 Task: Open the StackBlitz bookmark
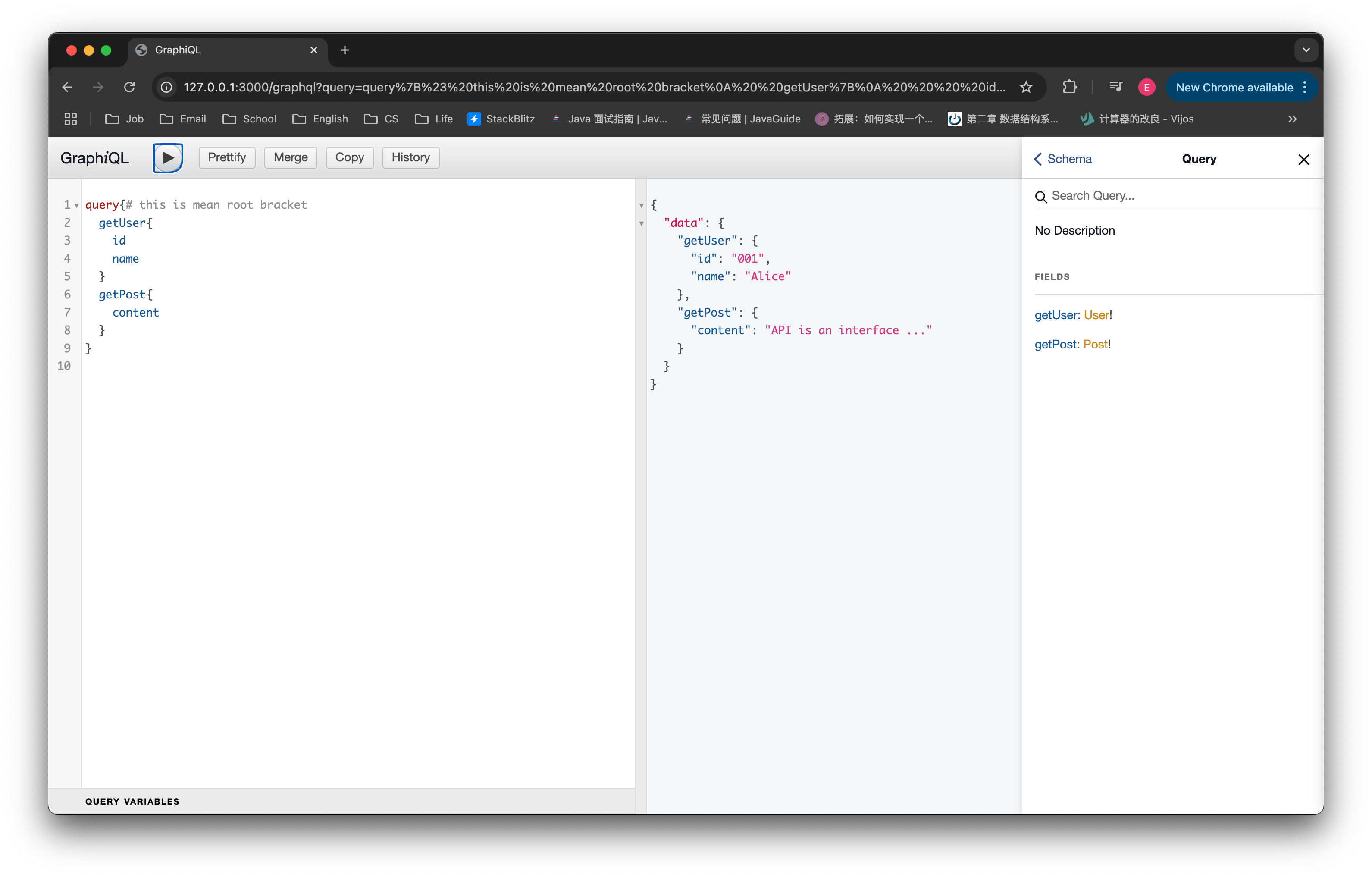click(501, 119)
